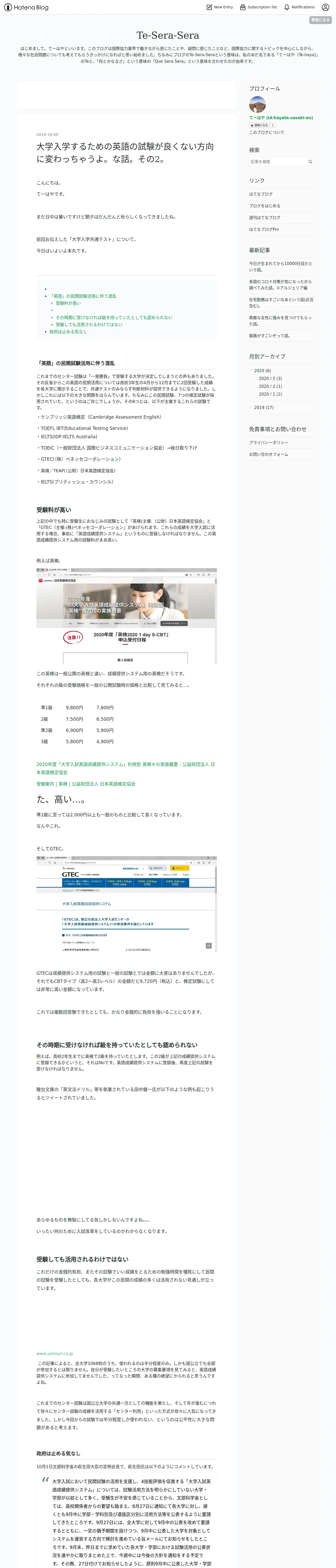
Task: Click the 政府は止める気なし section heading
Action: pos(59,1454)
